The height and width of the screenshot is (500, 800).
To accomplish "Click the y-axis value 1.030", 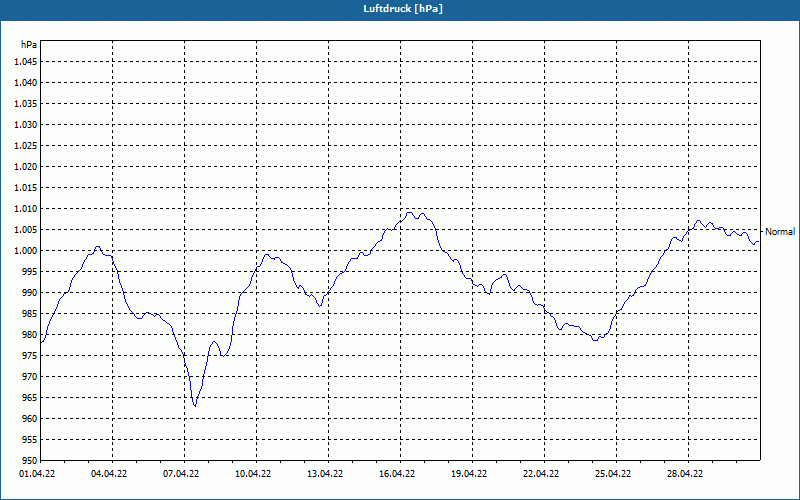I will [x=26, y=124].
